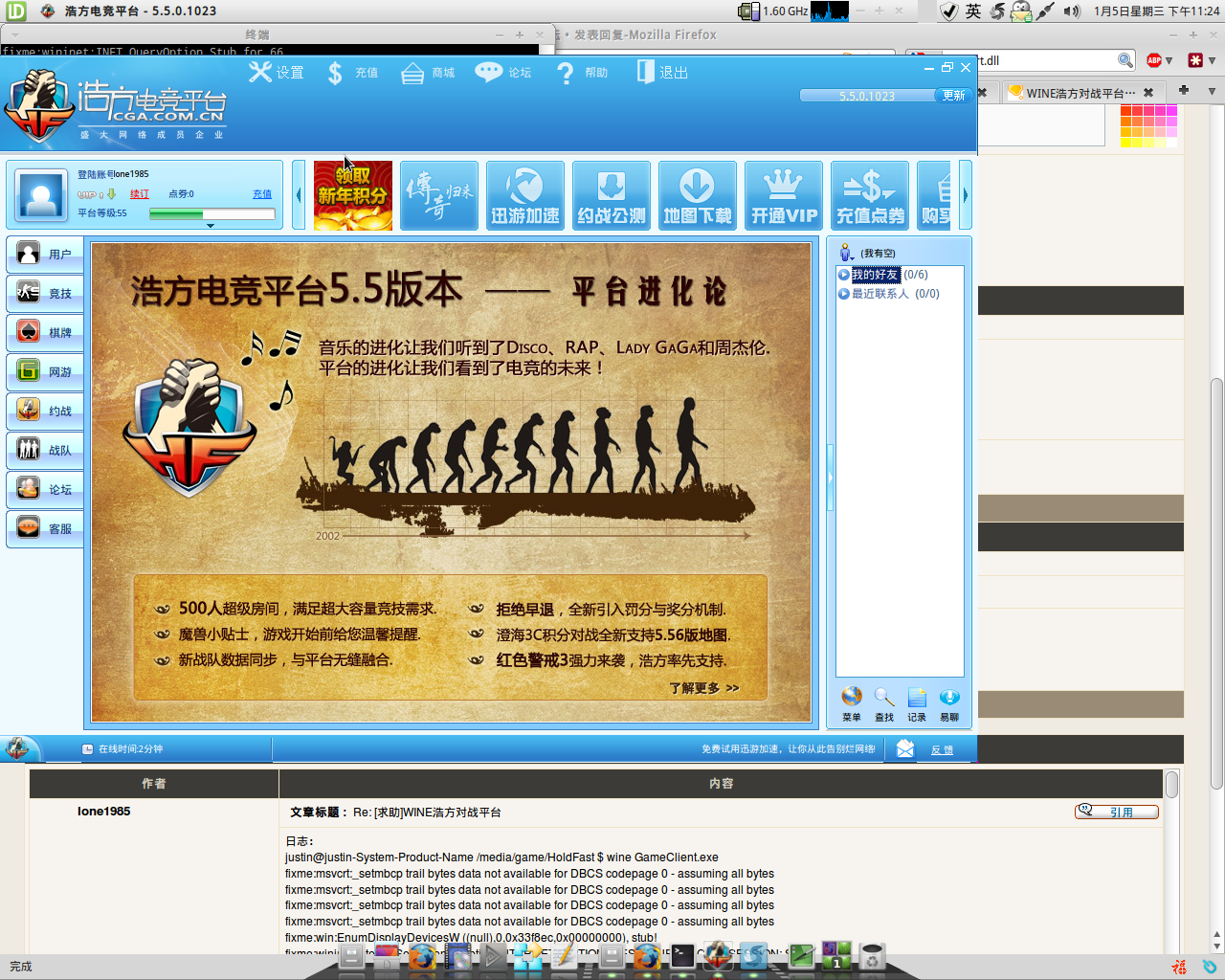Select the 约战 sidebar tab
This screenshot has height=980, width=1225.
(x=45, y=411)
